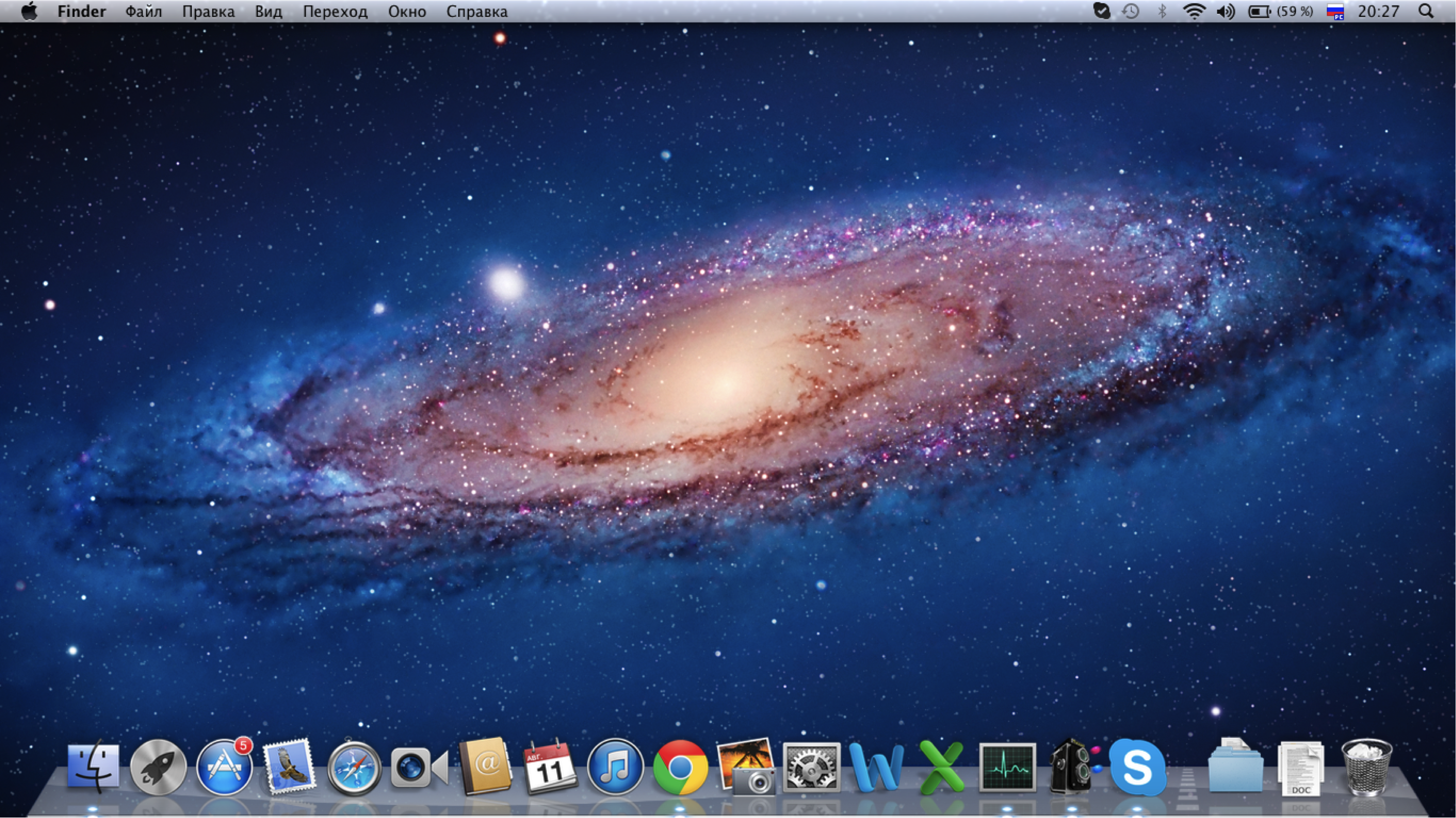Launch Launchpad rocket icon
The height and width of the screenshot is (818, 1456).
(x=158, y=767)
